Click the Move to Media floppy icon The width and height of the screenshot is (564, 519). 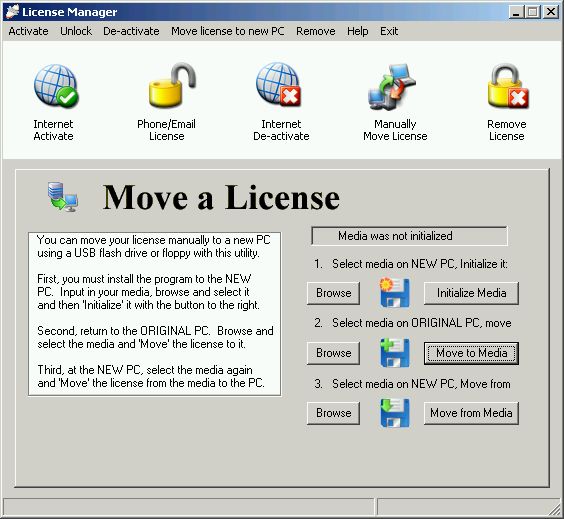(394, 352)
